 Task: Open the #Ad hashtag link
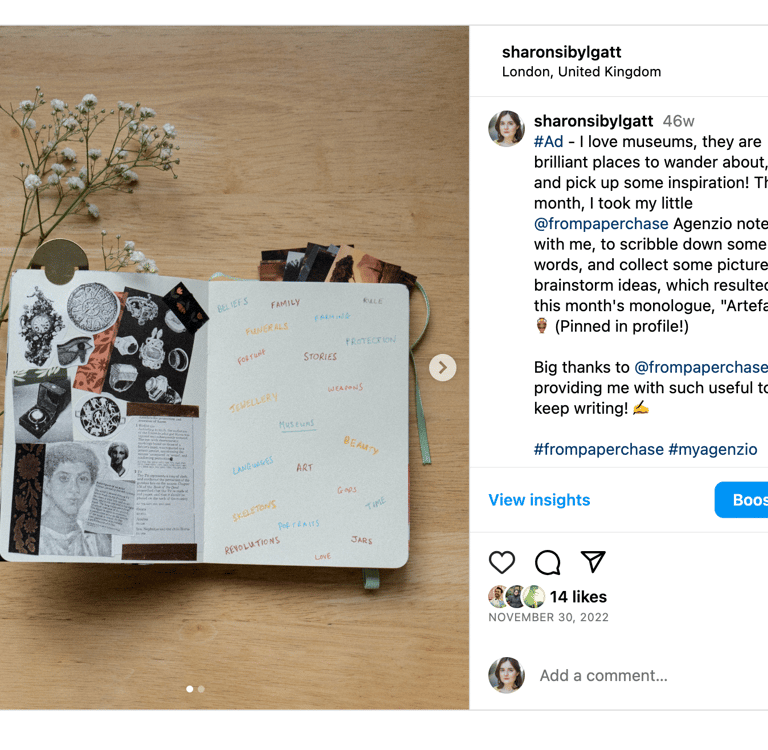(x=548, y=142)
